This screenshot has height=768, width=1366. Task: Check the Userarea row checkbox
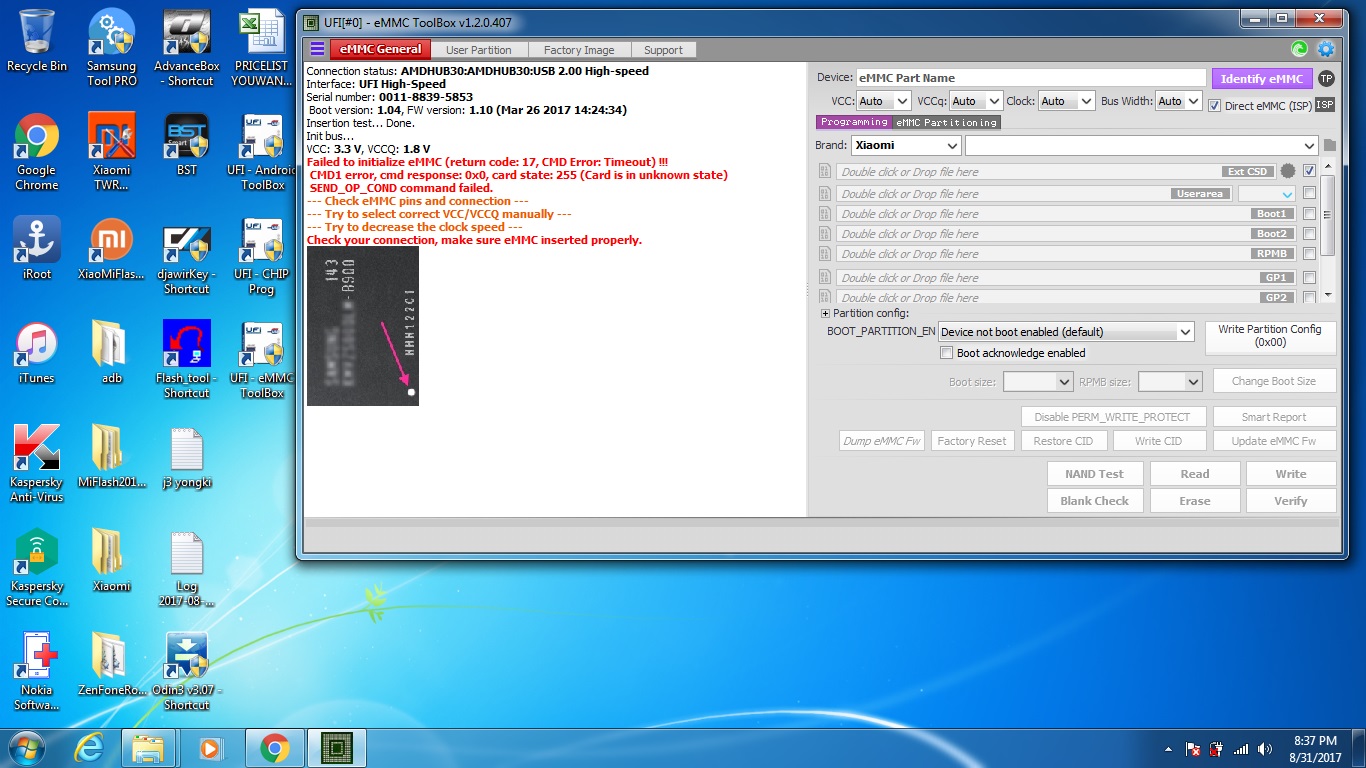point(1309,193)
